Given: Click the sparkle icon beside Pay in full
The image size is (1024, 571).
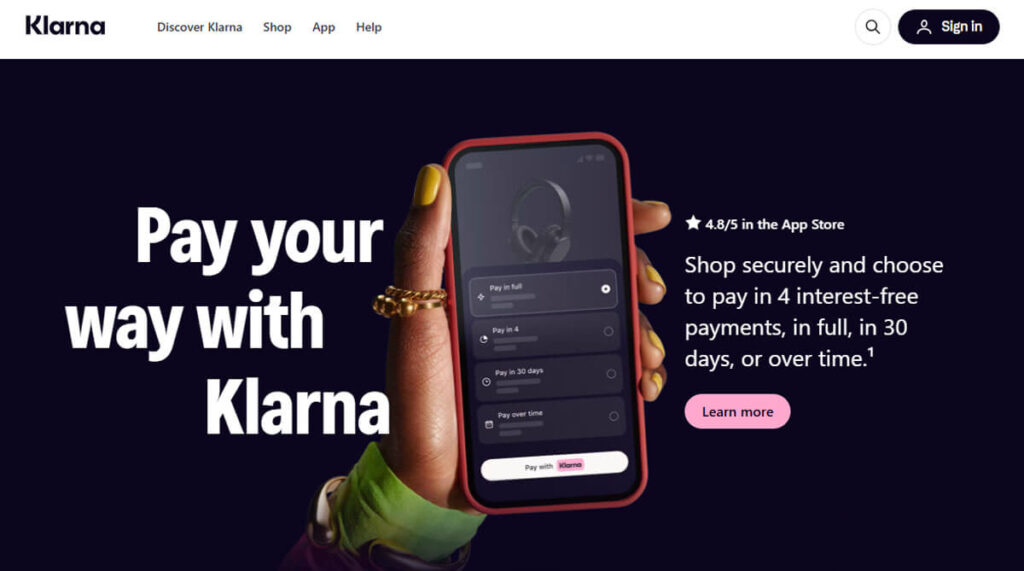Looking at the screenshot, I should pyautogui.click(x=481, y=297).
